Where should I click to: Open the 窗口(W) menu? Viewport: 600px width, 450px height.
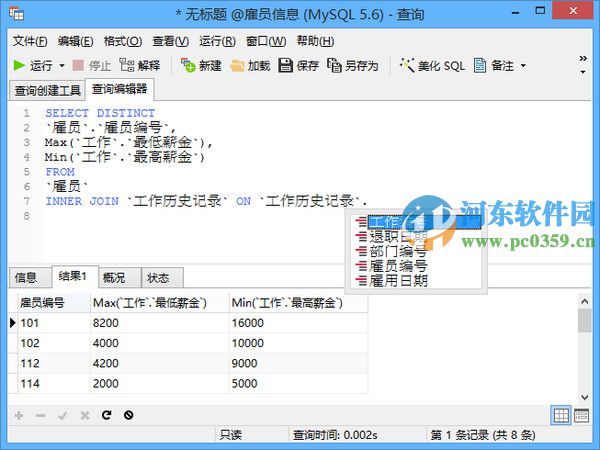pos(266,41)
